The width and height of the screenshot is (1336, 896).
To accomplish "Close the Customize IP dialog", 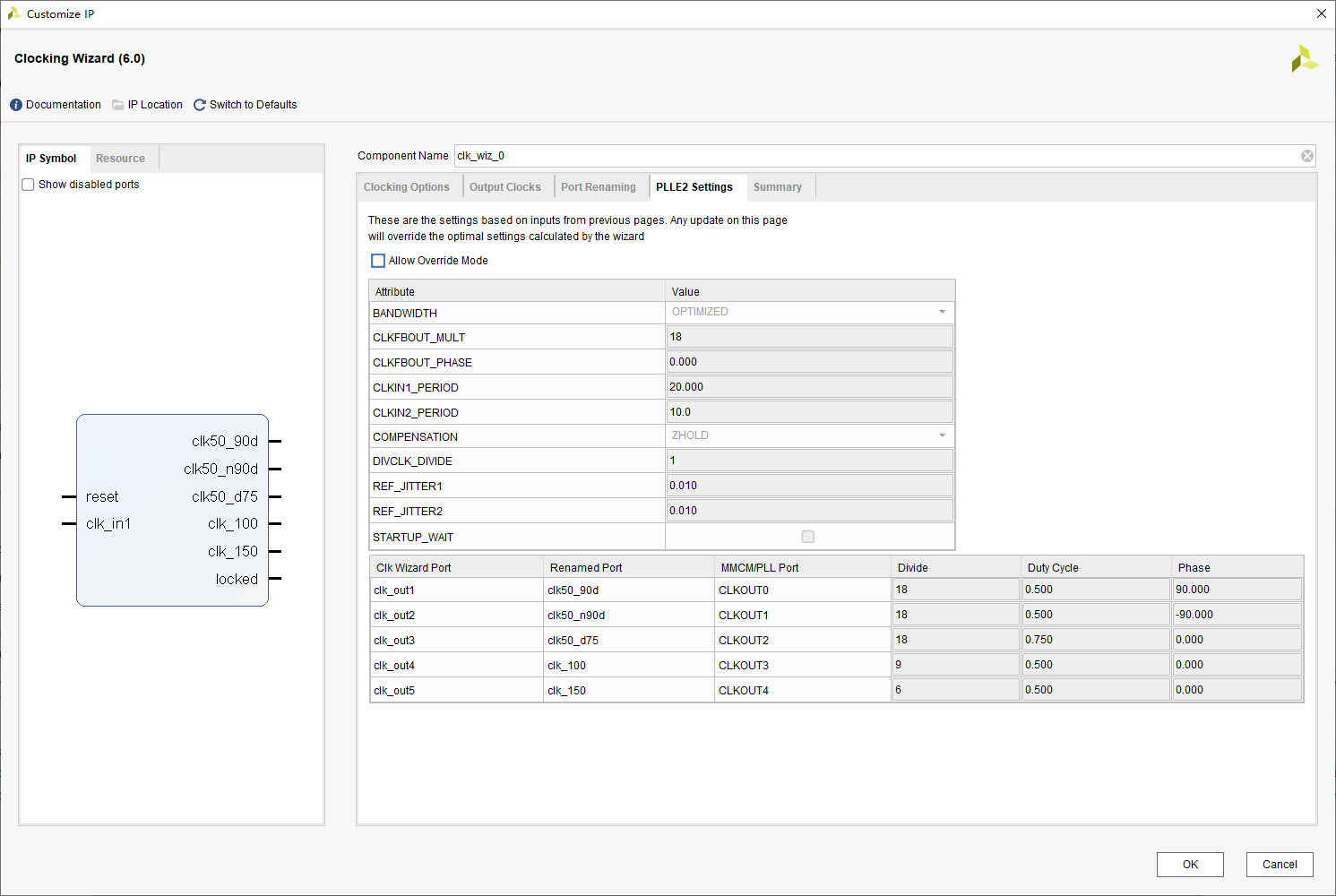I will click(x=1321, y=13).
